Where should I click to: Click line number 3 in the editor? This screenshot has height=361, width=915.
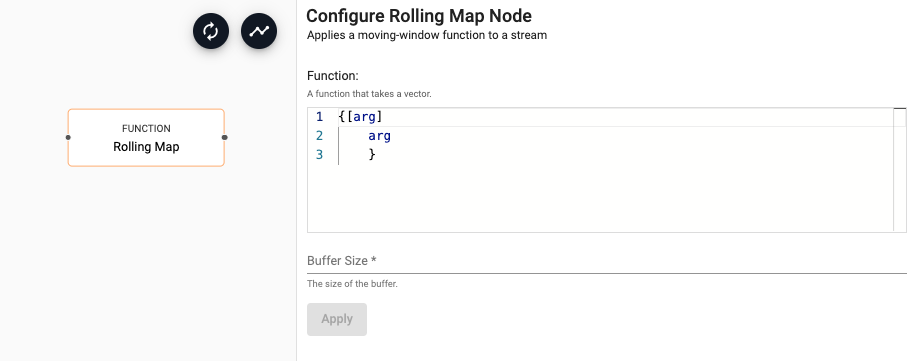coord(319,155)
